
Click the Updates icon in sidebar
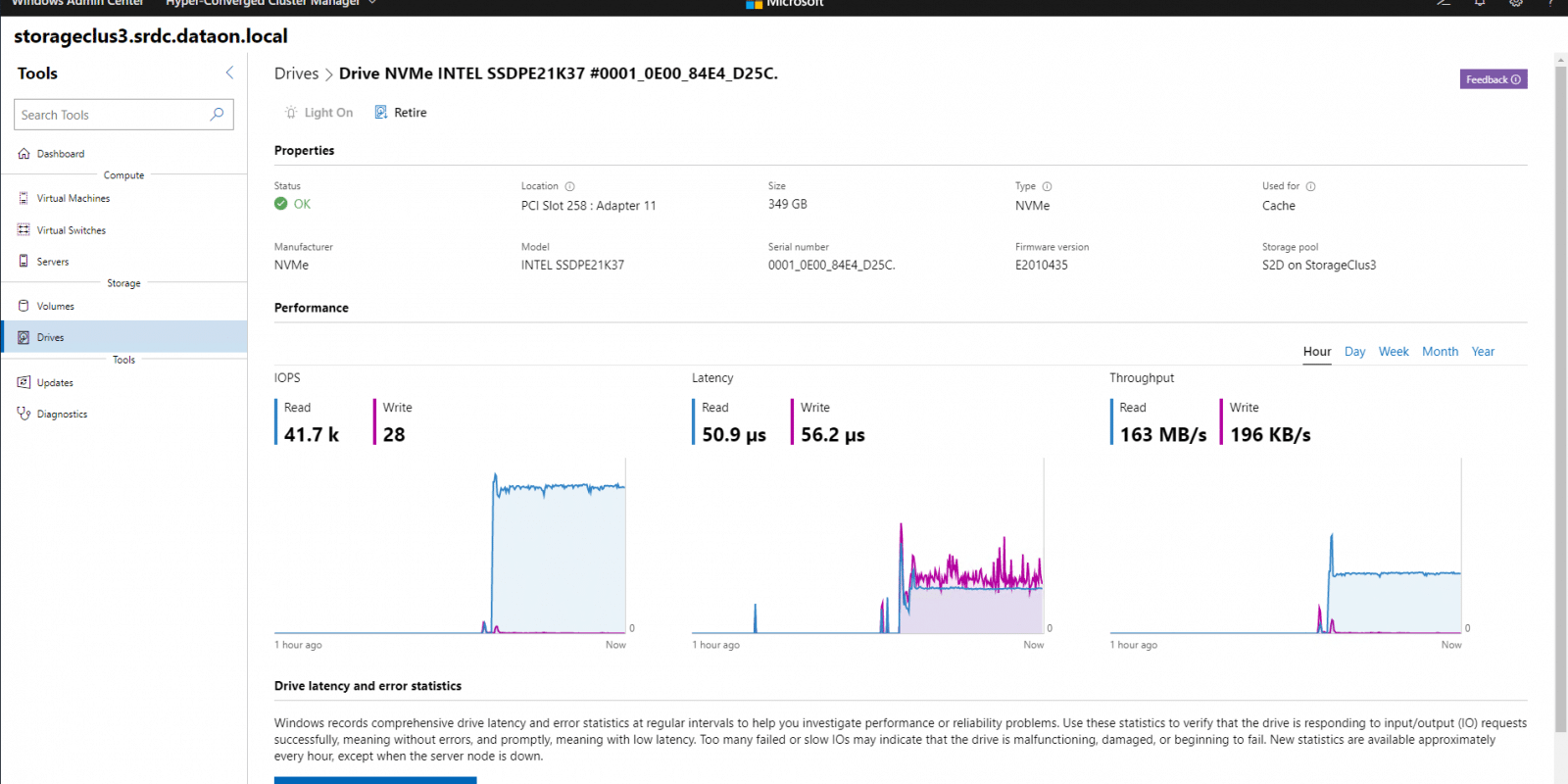(x=24, y=382)
